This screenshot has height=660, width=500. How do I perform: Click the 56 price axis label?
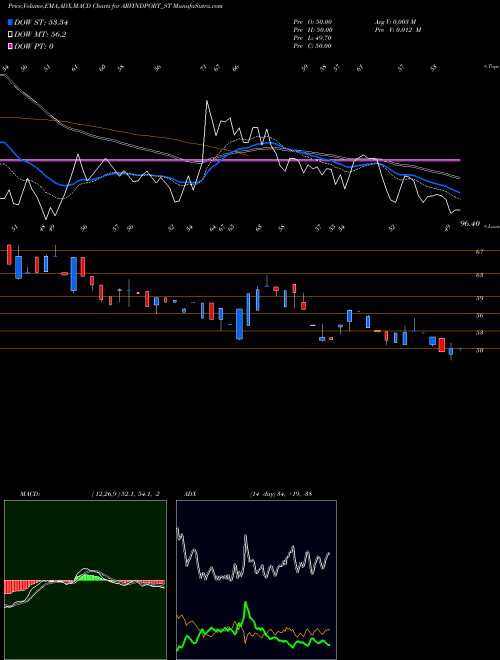click(x=479, y=315)
